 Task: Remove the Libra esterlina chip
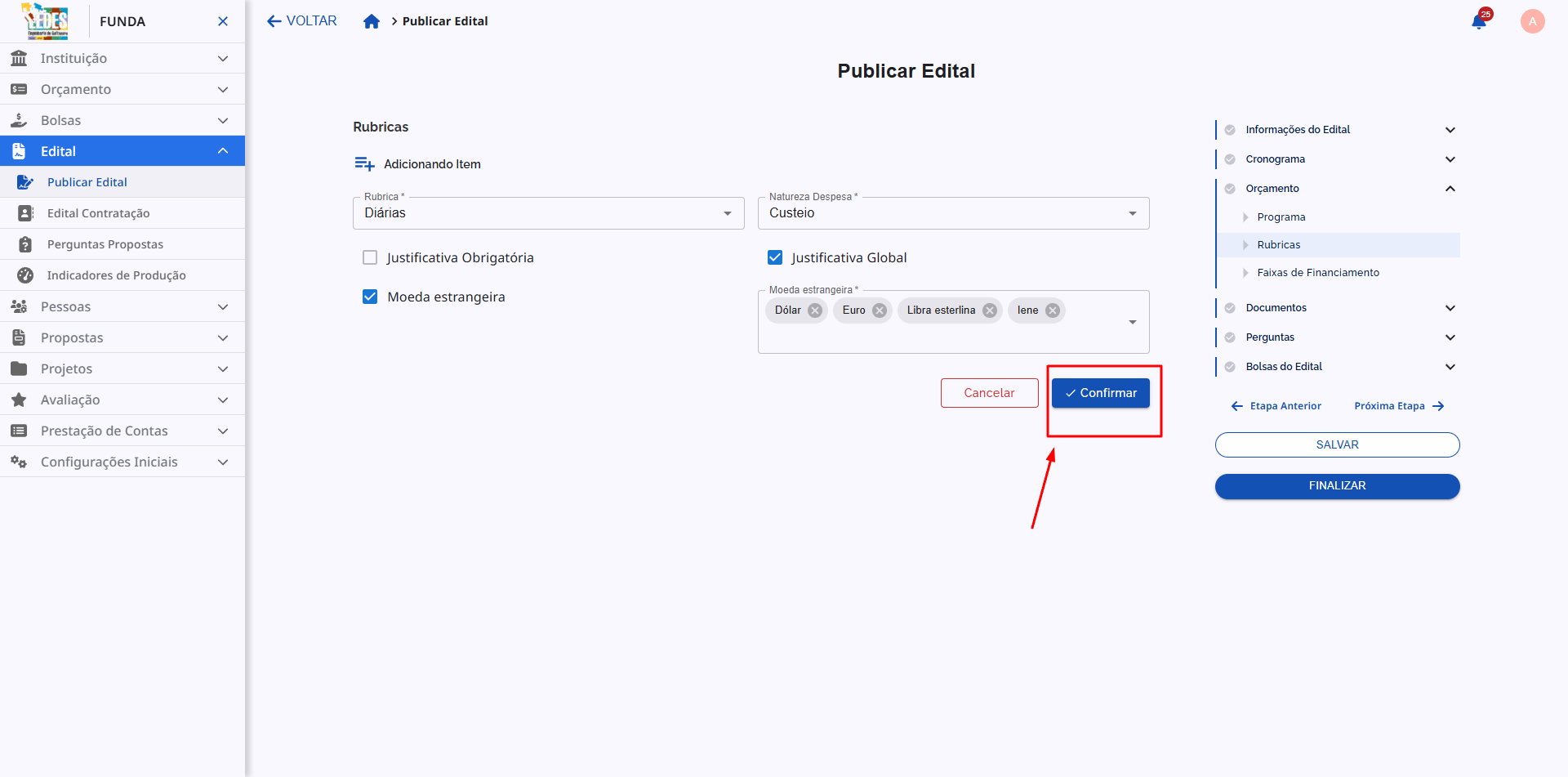(990, 310)
